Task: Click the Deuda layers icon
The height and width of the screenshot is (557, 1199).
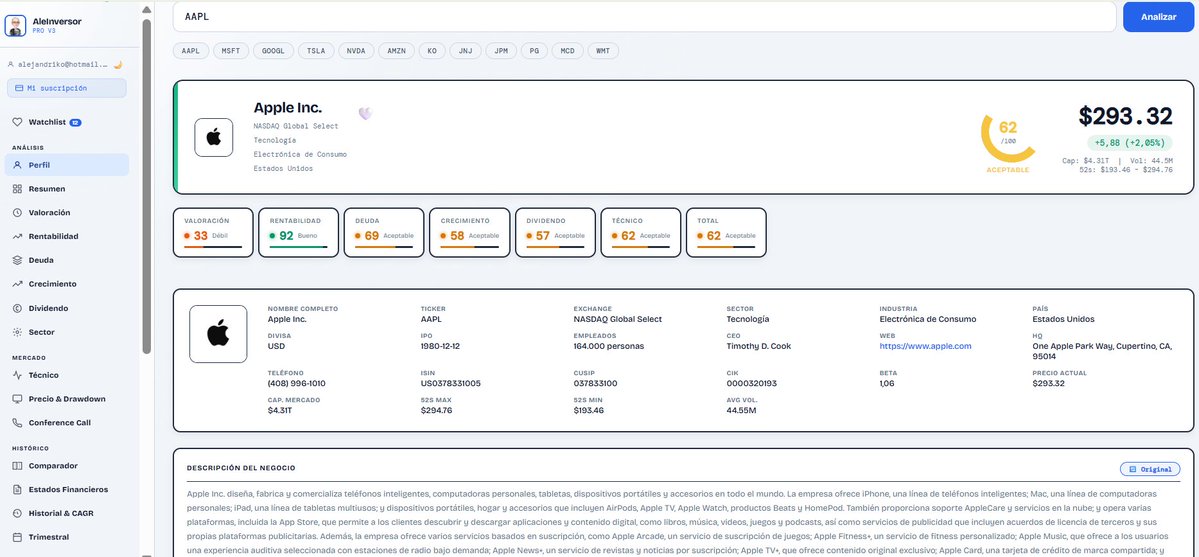Action: pos(18,260)
